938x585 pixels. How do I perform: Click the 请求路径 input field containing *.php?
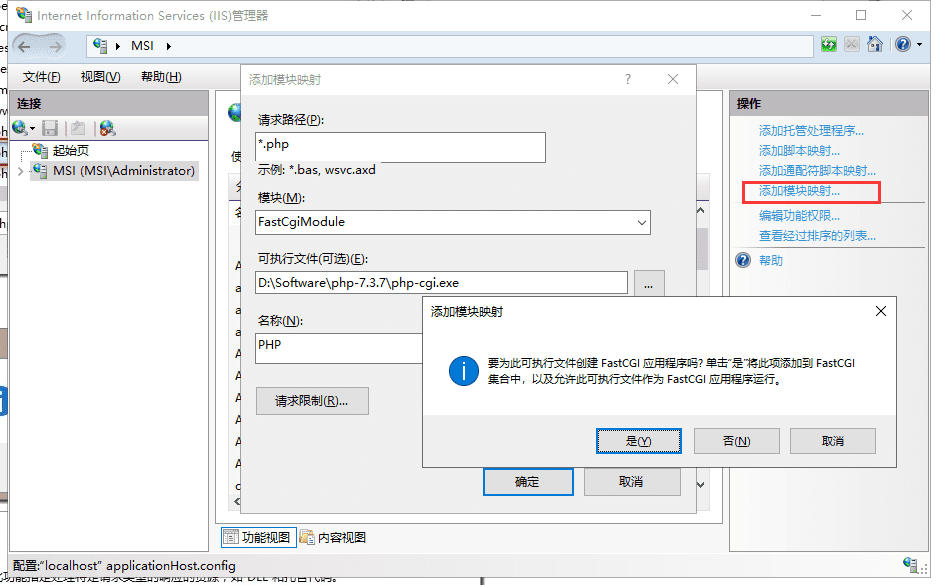click(400, 148)
